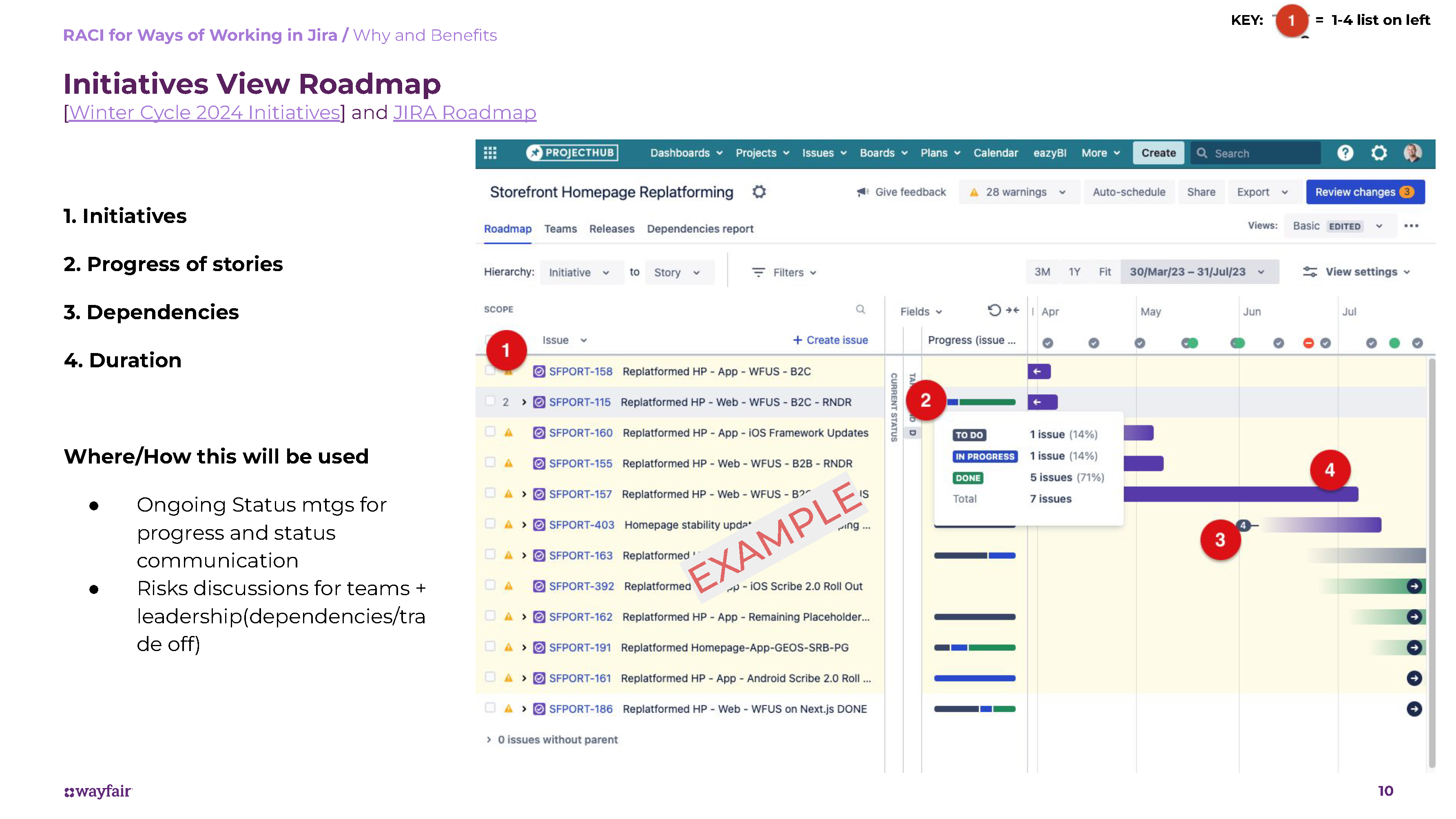Open the JIRA Roadmap link
Viewport: 1456px width, 819px height.
tap(465, 113)
